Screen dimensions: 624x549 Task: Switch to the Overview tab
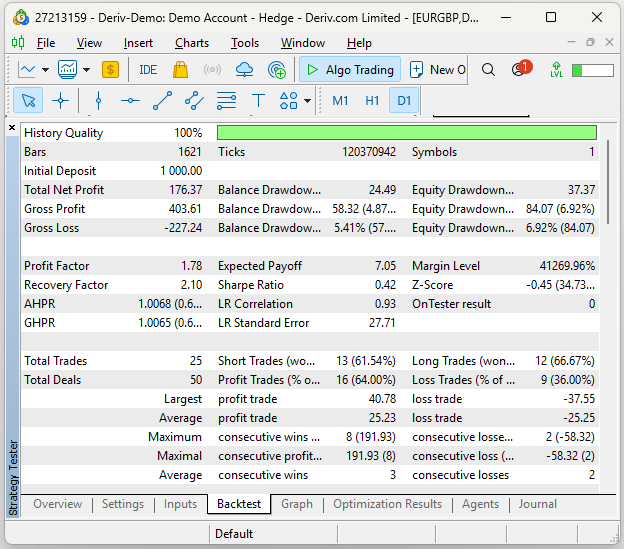coord(58,504)
